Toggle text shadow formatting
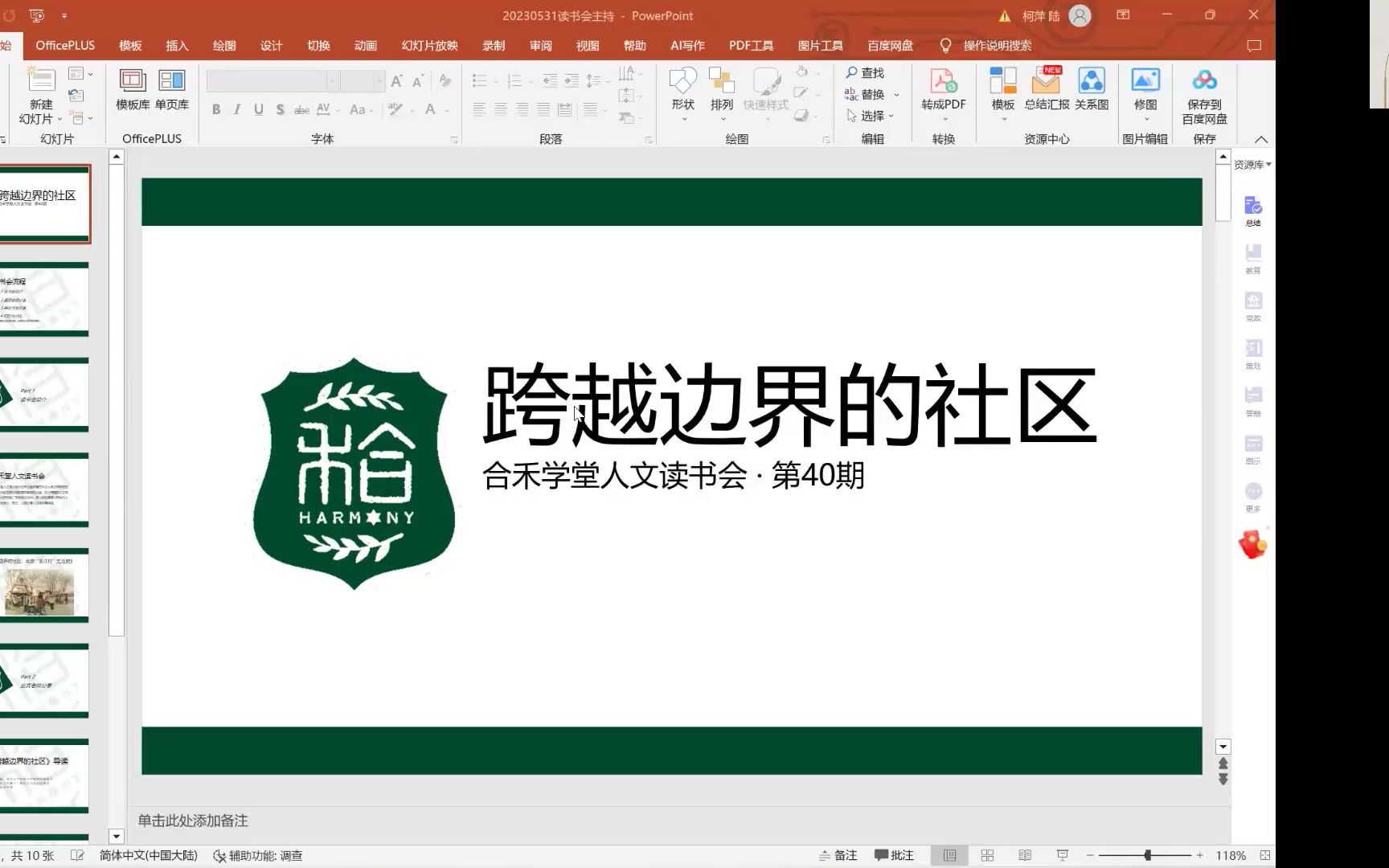The width and height of the screenshot is (1389, 868). (280, 109)
